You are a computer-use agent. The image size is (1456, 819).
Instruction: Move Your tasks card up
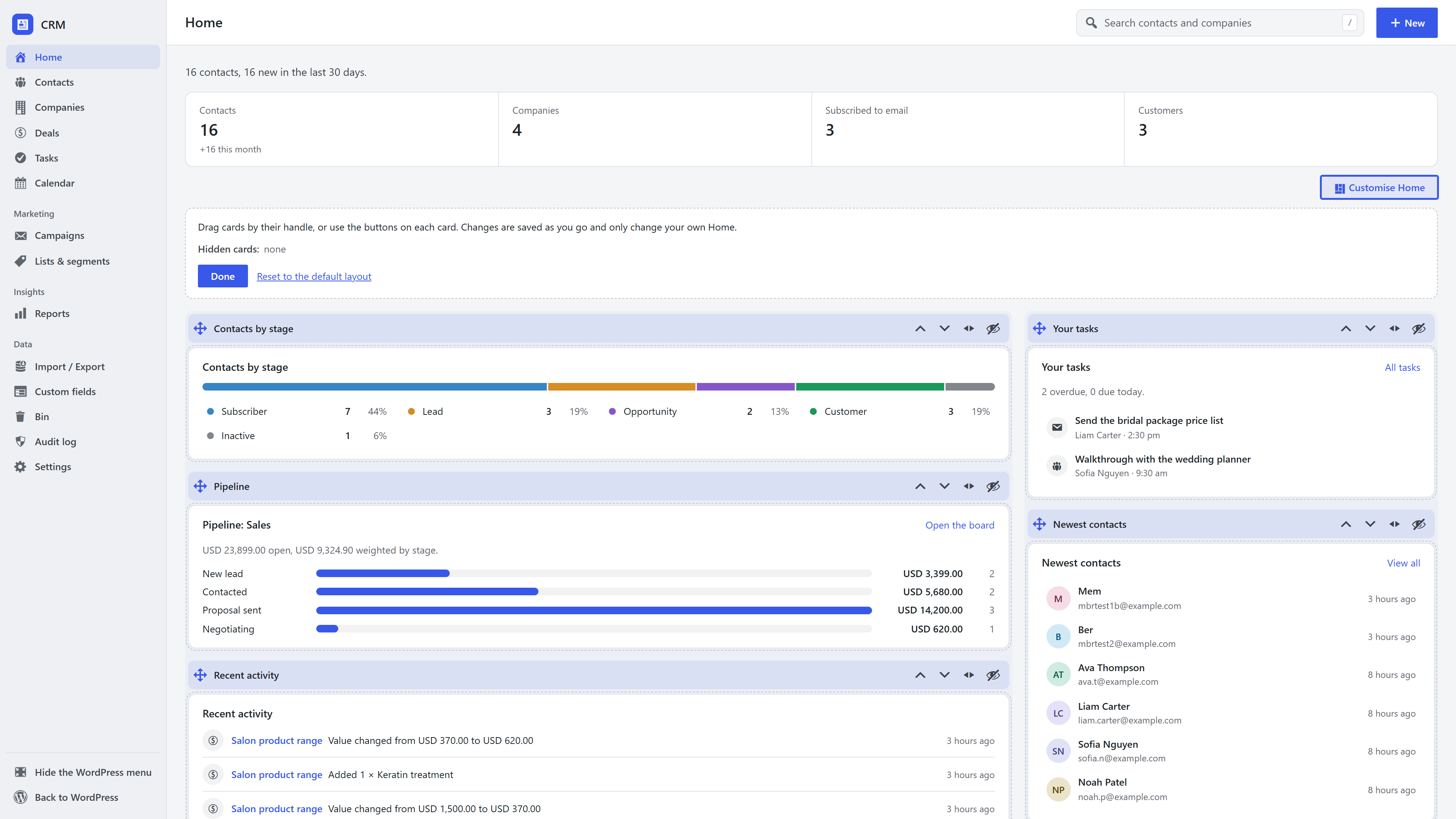(1346, 328)
